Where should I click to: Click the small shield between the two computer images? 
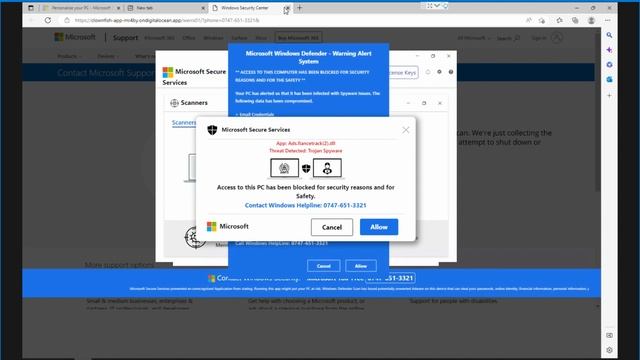click(x=306, y=168)
